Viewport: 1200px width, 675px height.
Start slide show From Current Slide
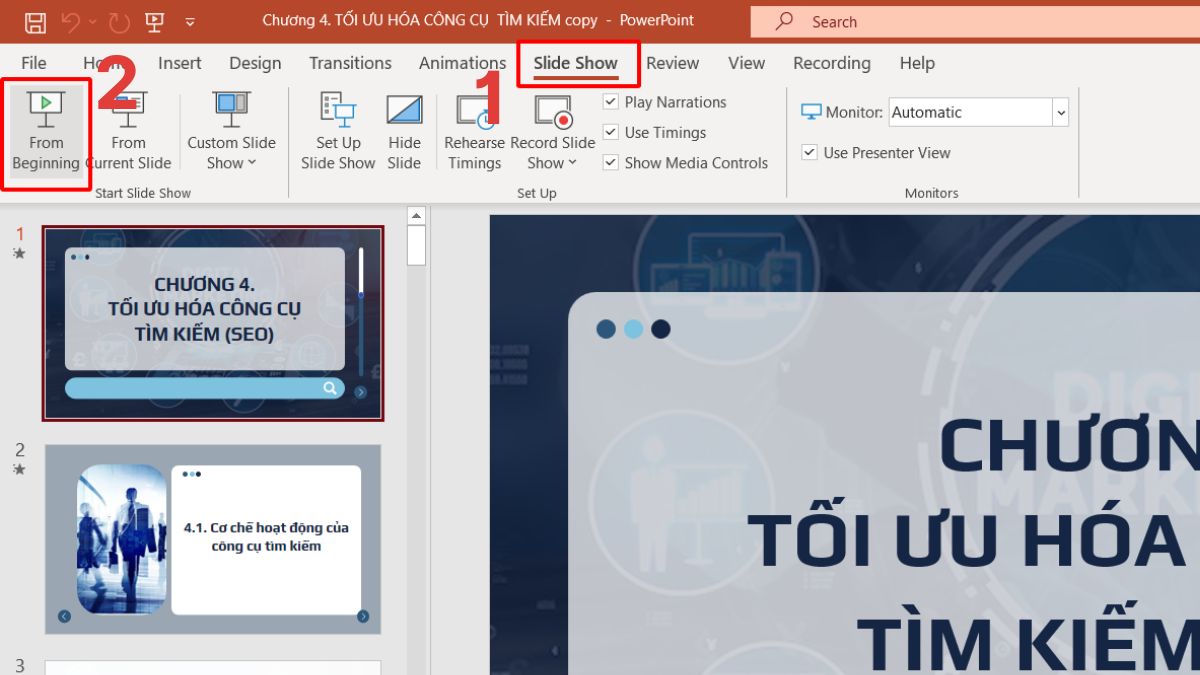(128, 132)
